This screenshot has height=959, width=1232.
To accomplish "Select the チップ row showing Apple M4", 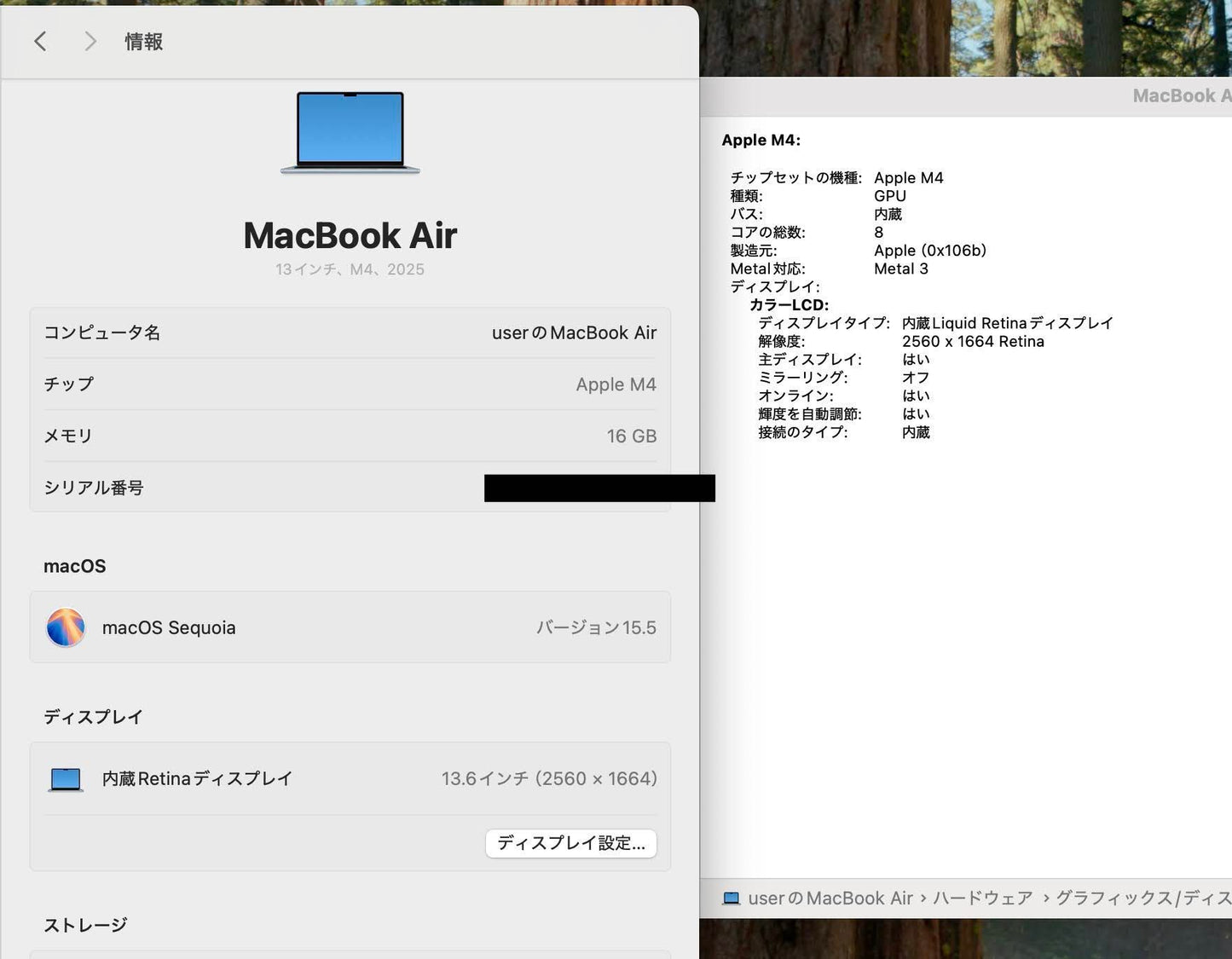I will coord(350,384).
